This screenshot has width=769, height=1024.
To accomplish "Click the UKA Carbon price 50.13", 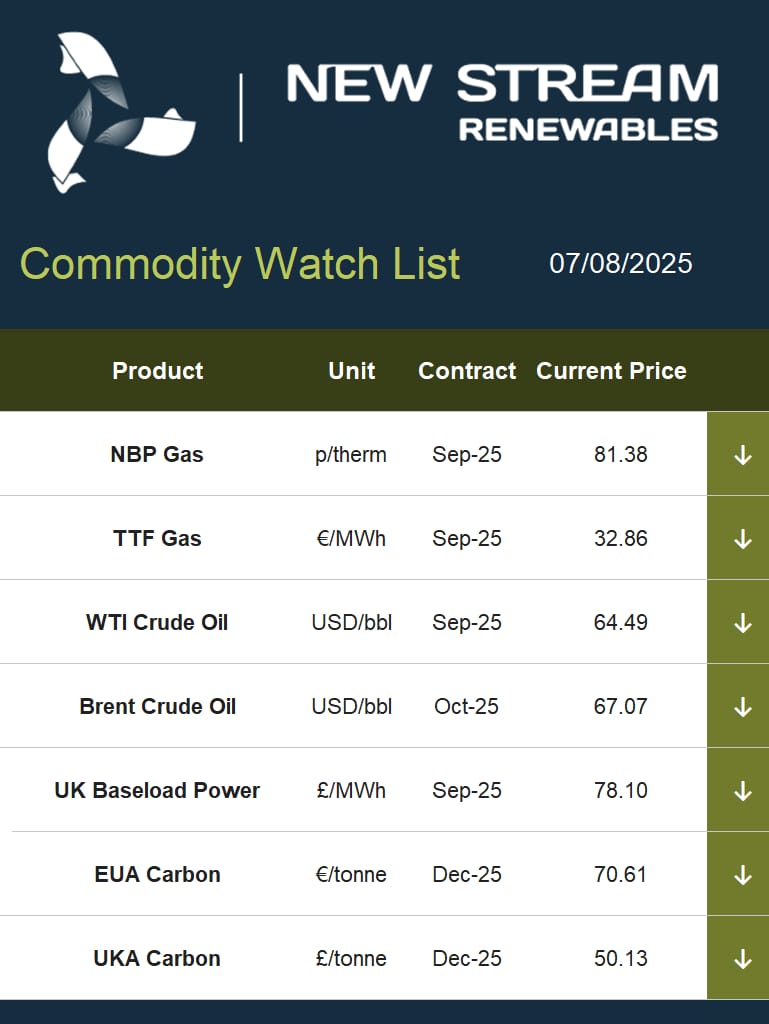I will (620, 958).
